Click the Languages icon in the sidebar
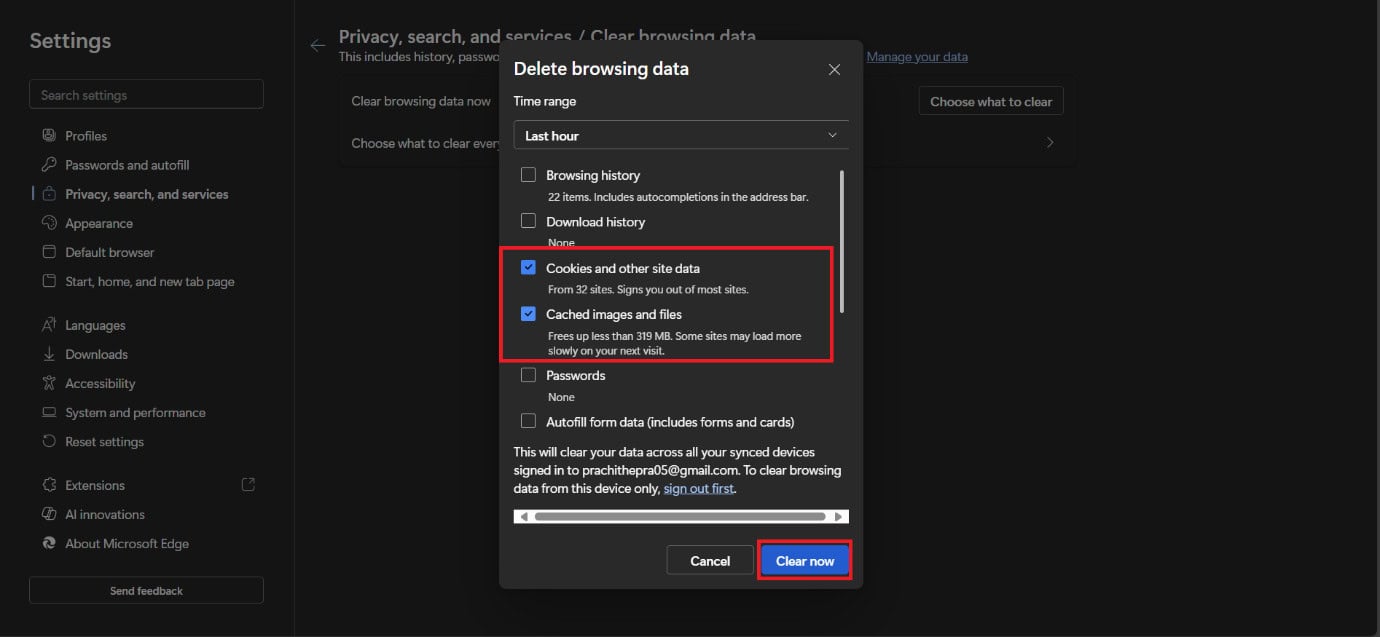Viewport: 1380px width, 637px height. [x=49, y=325]
